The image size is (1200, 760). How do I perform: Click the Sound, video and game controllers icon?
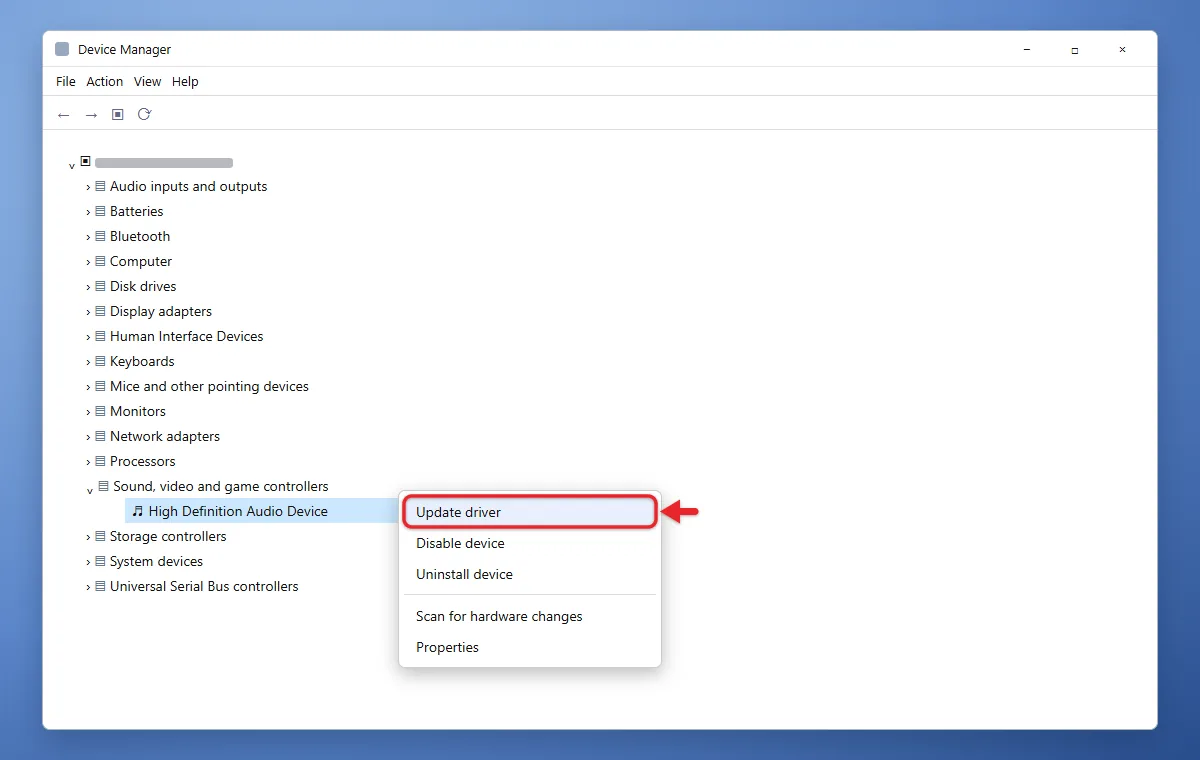coord(103,486)
